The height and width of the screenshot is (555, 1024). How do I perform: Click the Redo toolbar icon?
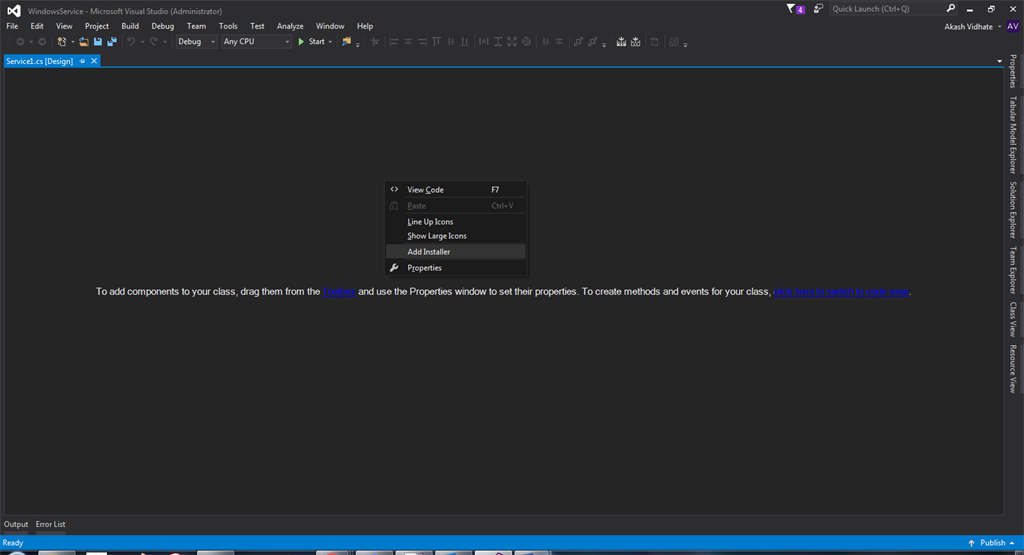pyautogui.click(x=153, y=42)
